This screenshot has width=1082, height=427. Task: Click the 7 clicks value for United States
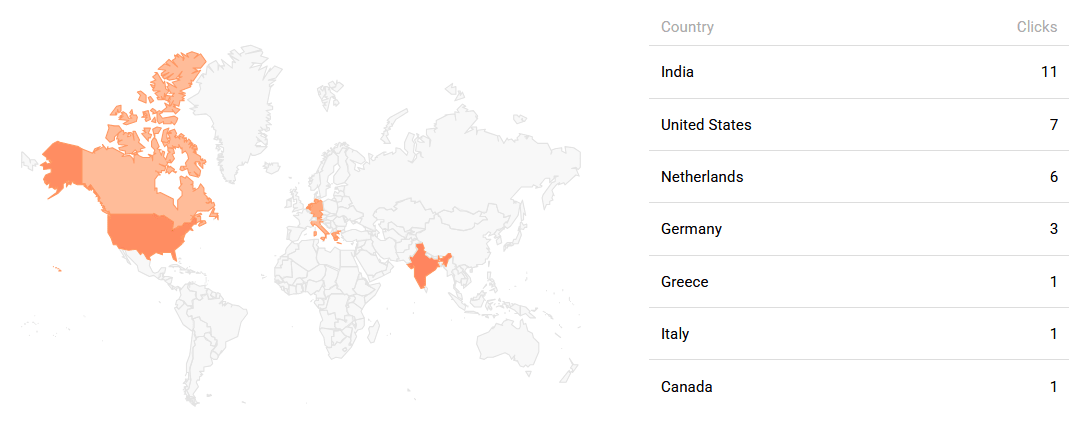[x=1053, y=125]
